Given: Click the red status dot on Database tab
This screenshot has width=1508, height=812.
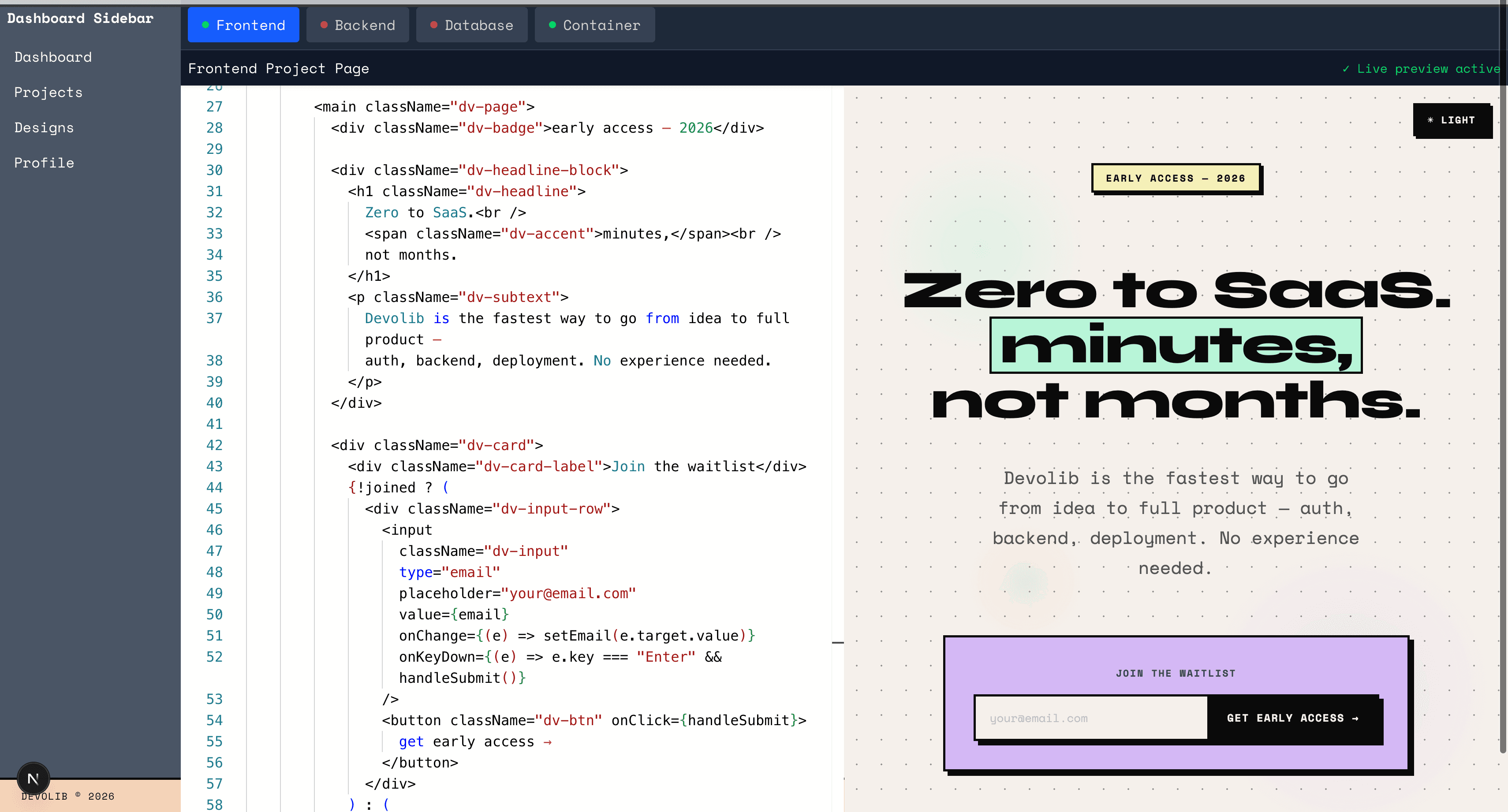Looking at the screenshot, I should point(434,25).
